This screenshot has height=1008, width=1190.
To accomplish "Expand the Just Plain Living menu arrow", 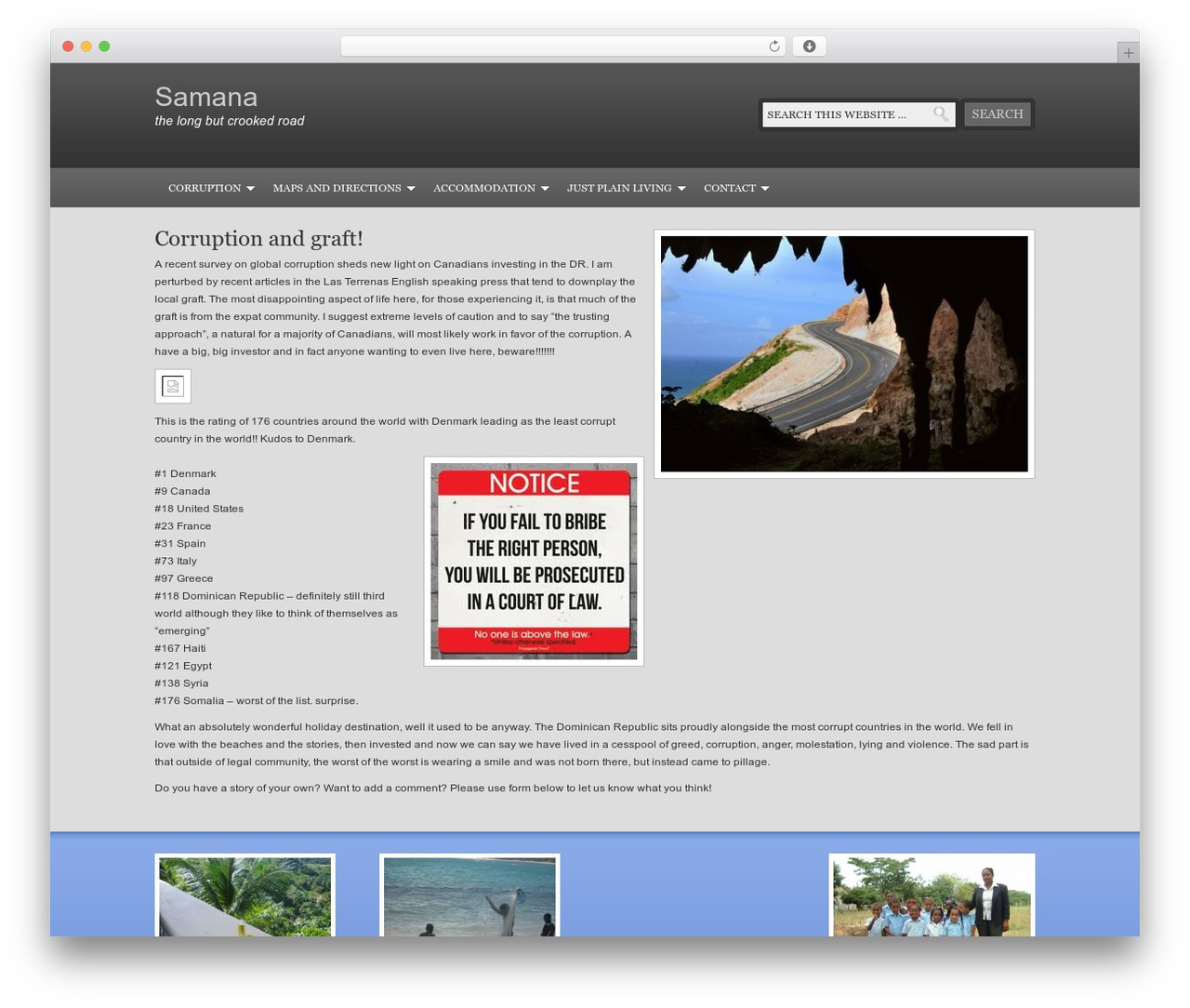I will point(681,189).
